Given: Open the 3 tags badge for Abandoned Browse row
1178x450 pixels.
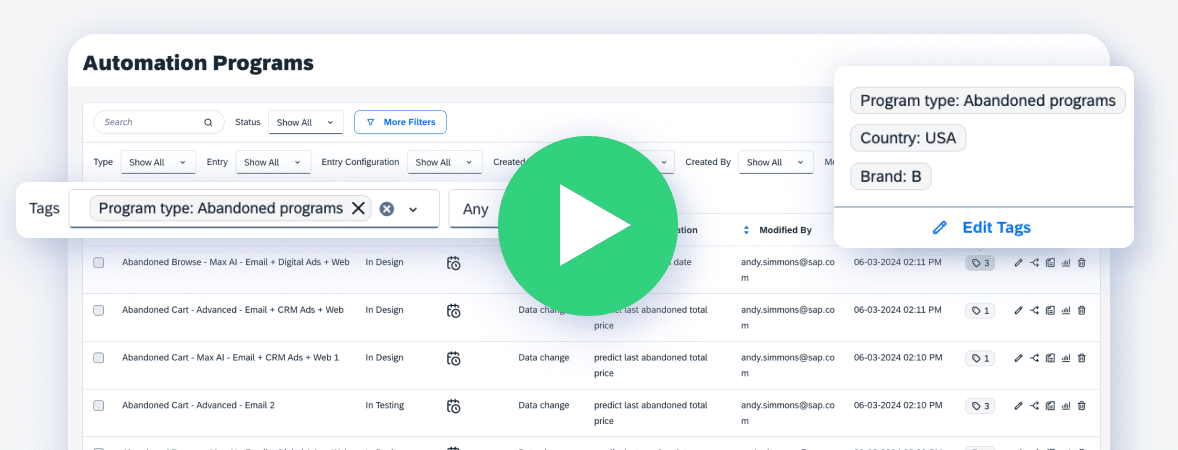Looking at the screenshot, I should (980, 263).
